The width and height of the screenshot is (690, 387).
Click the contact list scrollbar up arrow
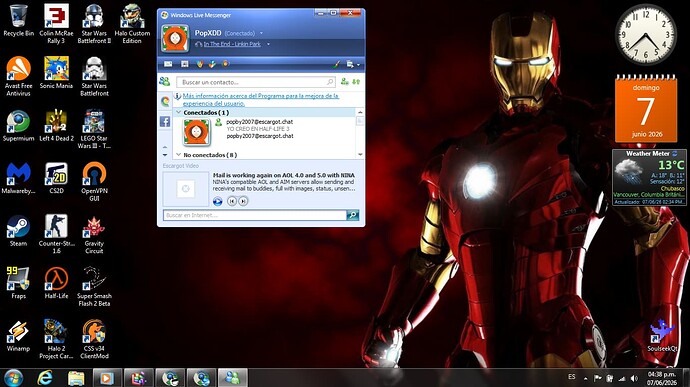360,113
